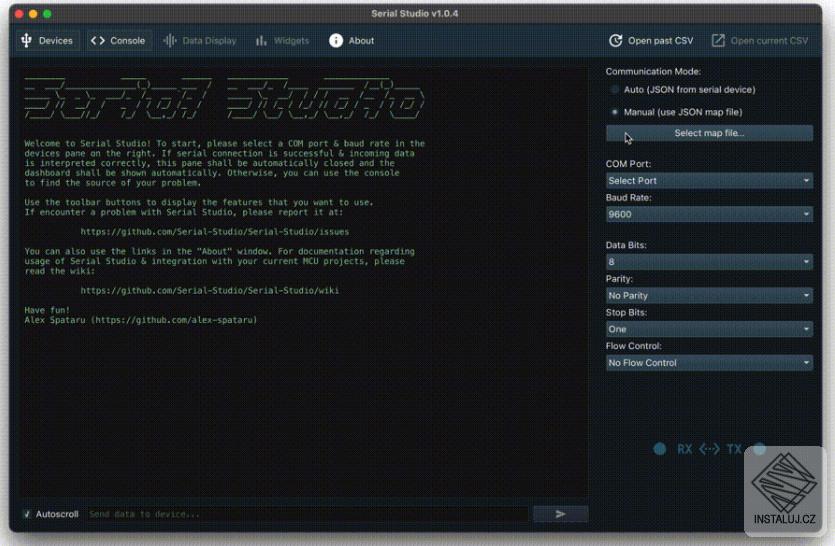Click the RX/TX connection arrows icon
Screen dimensions: 835x546
coord(709,449)
